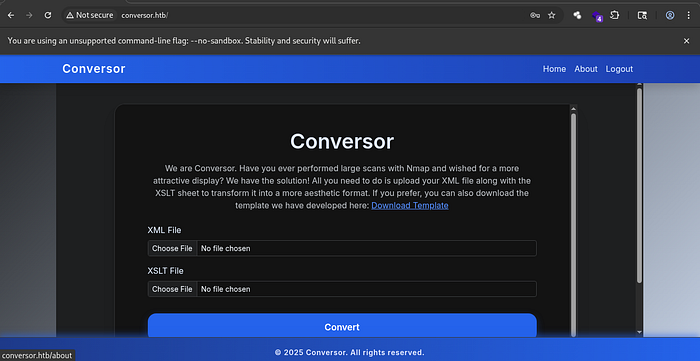Open the Chrome three-dot menu
Screen dimensions: 700x361
688,15
